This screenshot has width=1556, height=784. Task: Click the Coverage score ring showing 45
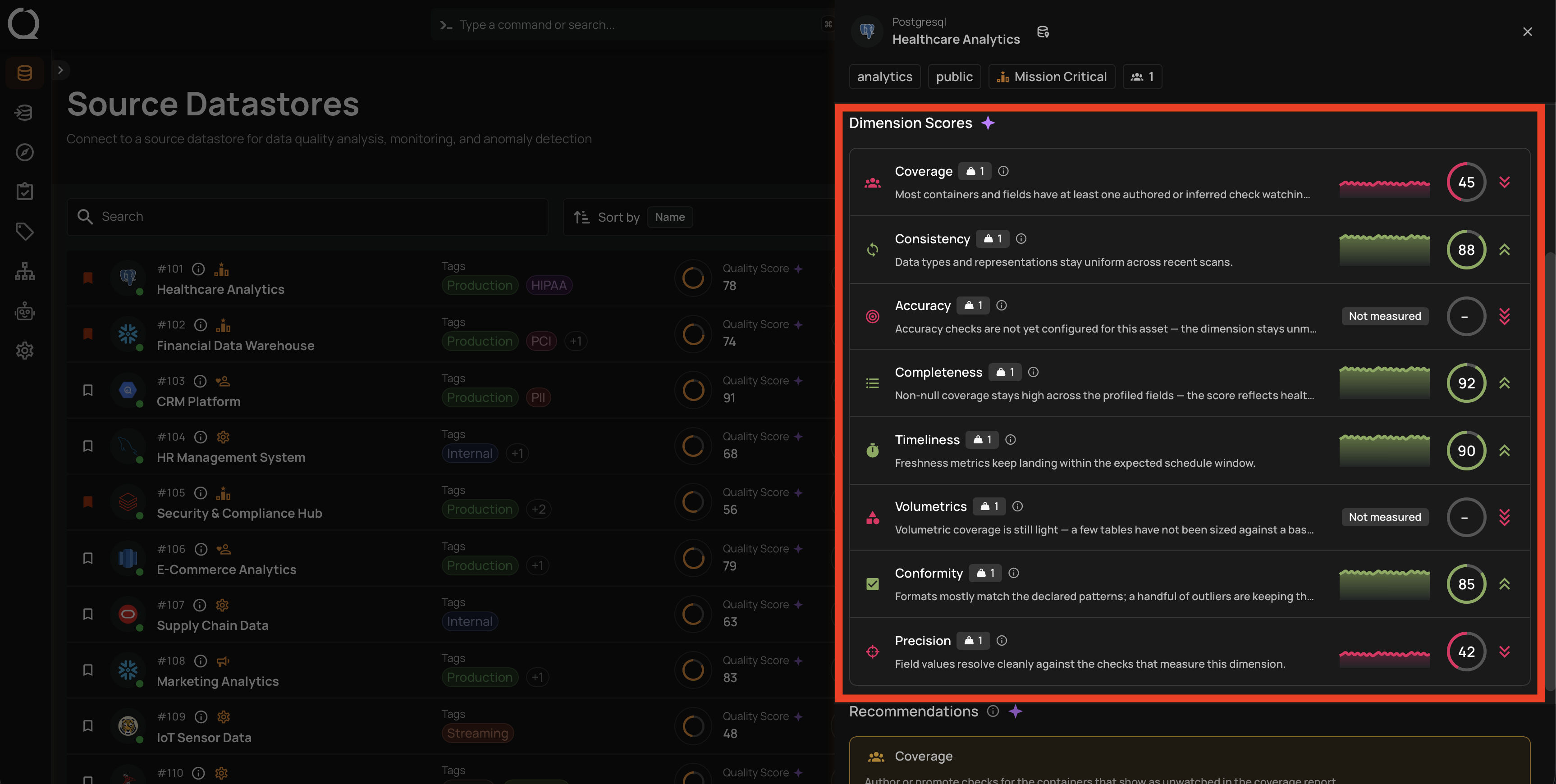pyautogui.click(x=1466, y=182)
